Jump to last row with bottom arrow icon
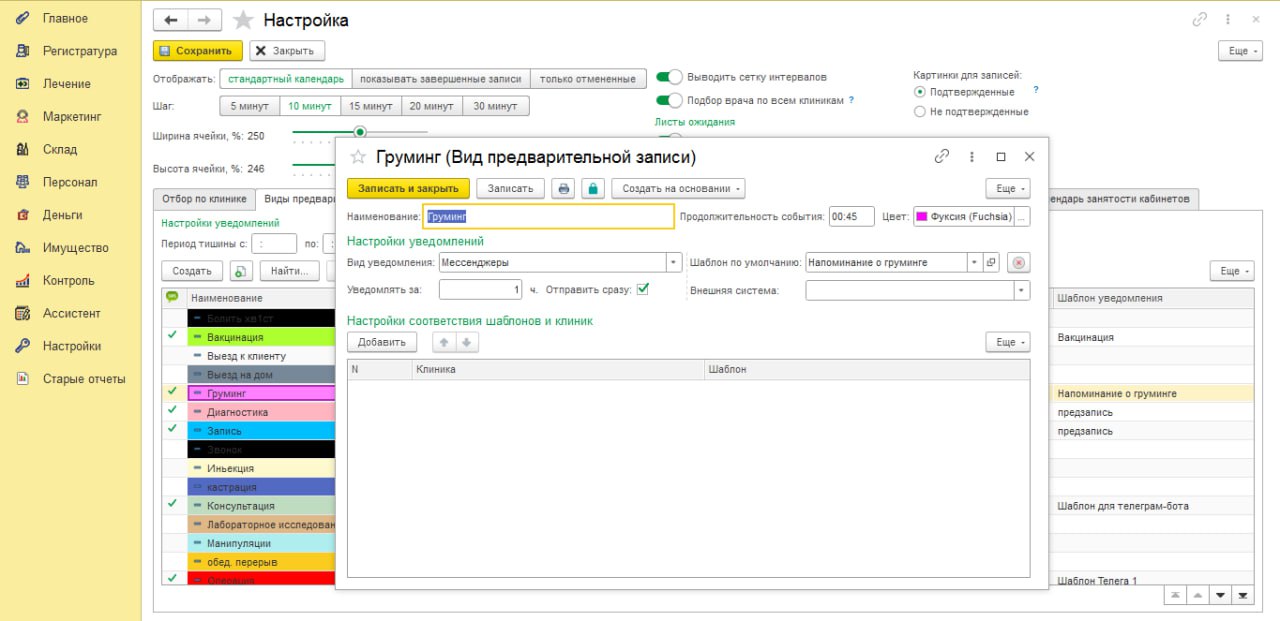 (x=1243, y=595)
